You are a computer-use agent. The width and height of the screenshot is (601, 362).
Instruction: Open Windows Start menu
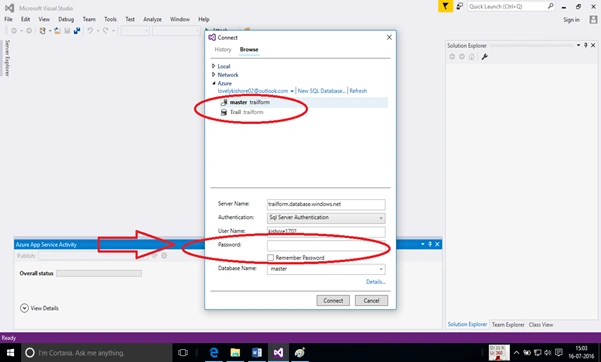point(10,352)
